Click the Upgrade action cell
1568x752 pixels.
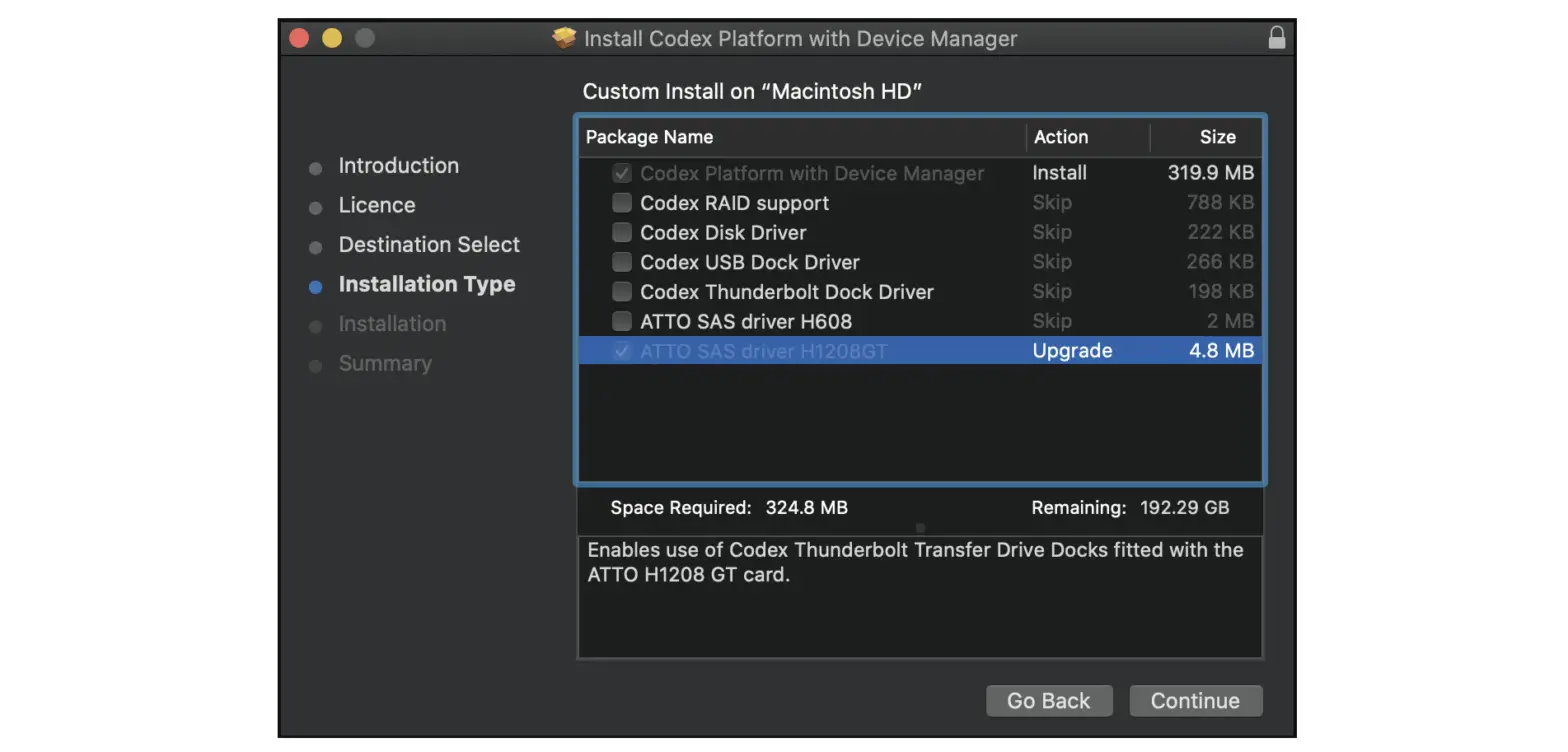(x=1072, y=351)
